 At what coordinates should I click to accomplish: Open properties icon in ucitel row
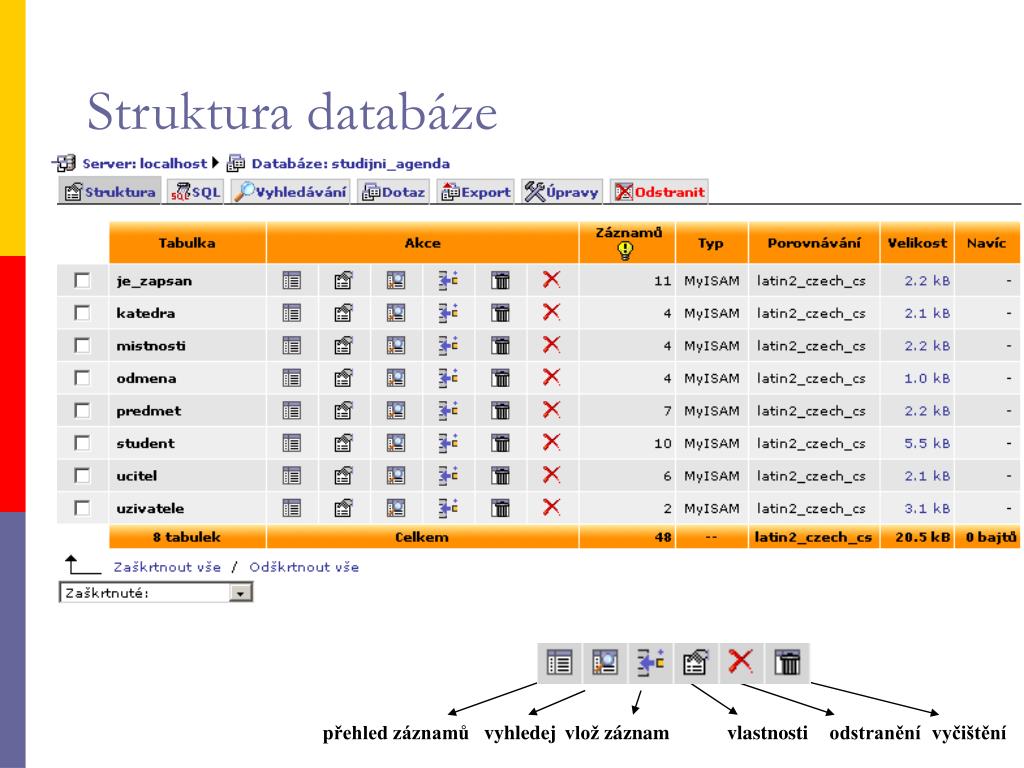pyautogui.click(x=344, y=475)
